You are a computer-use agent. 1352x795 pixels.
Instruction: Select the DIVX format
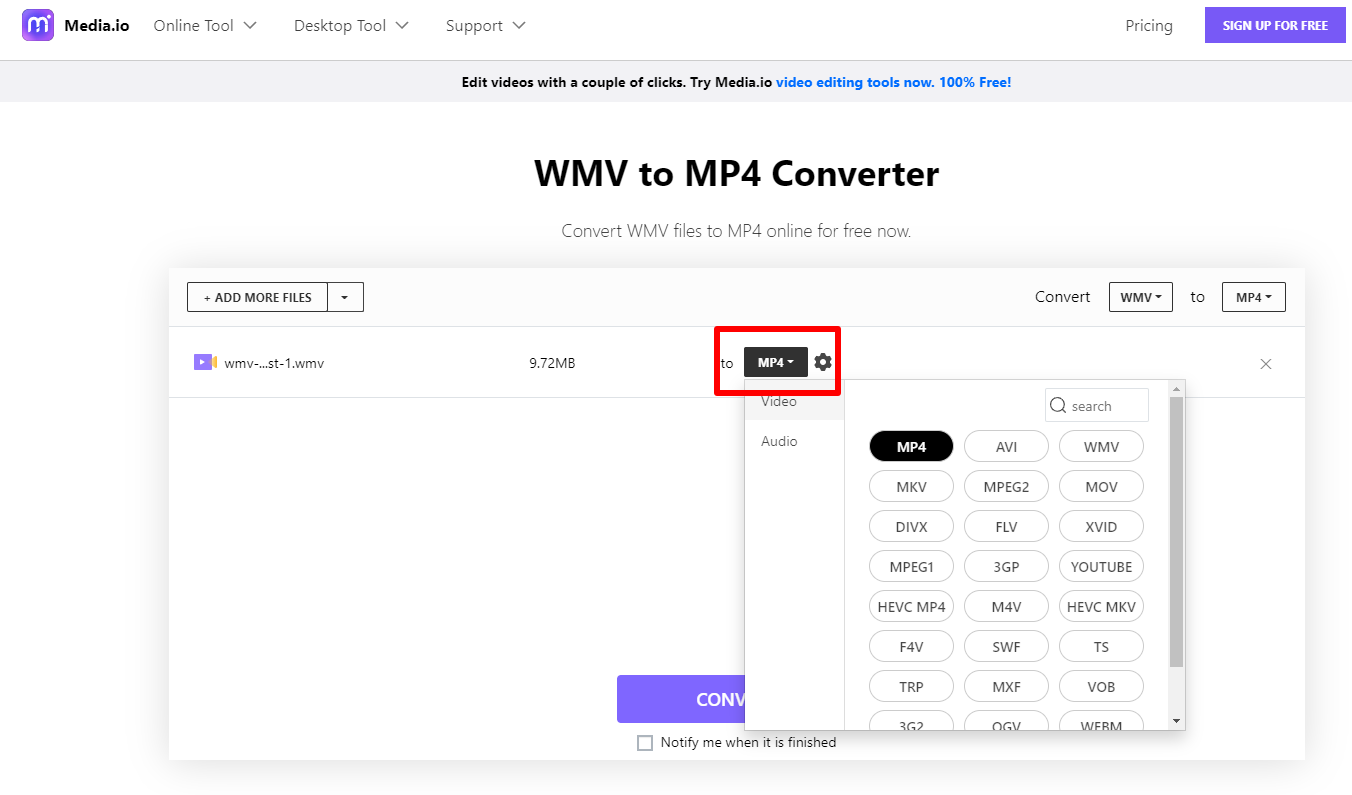click(911, 527)
